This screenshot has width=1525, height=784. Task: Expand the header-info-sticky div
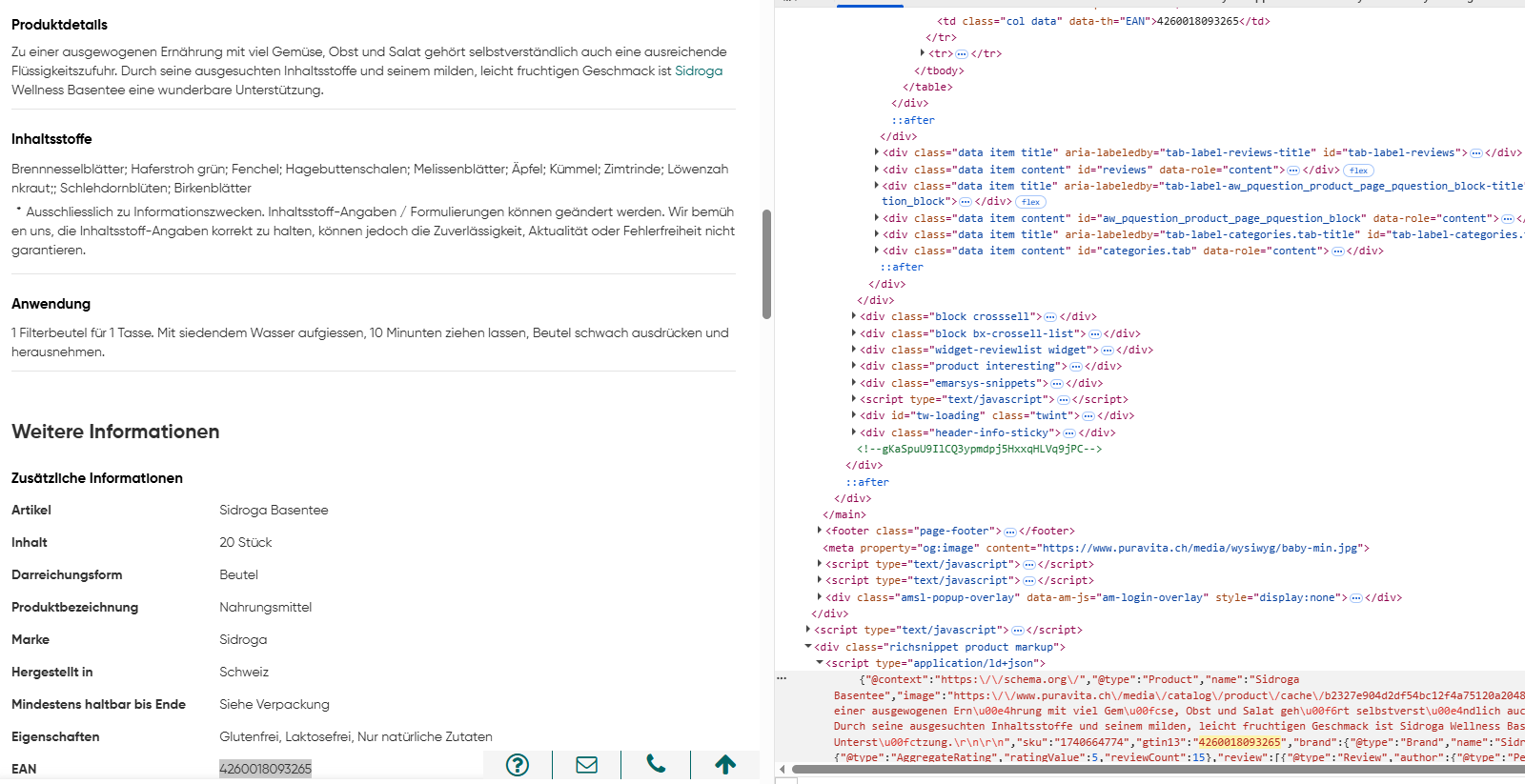[x=854, y=432]
